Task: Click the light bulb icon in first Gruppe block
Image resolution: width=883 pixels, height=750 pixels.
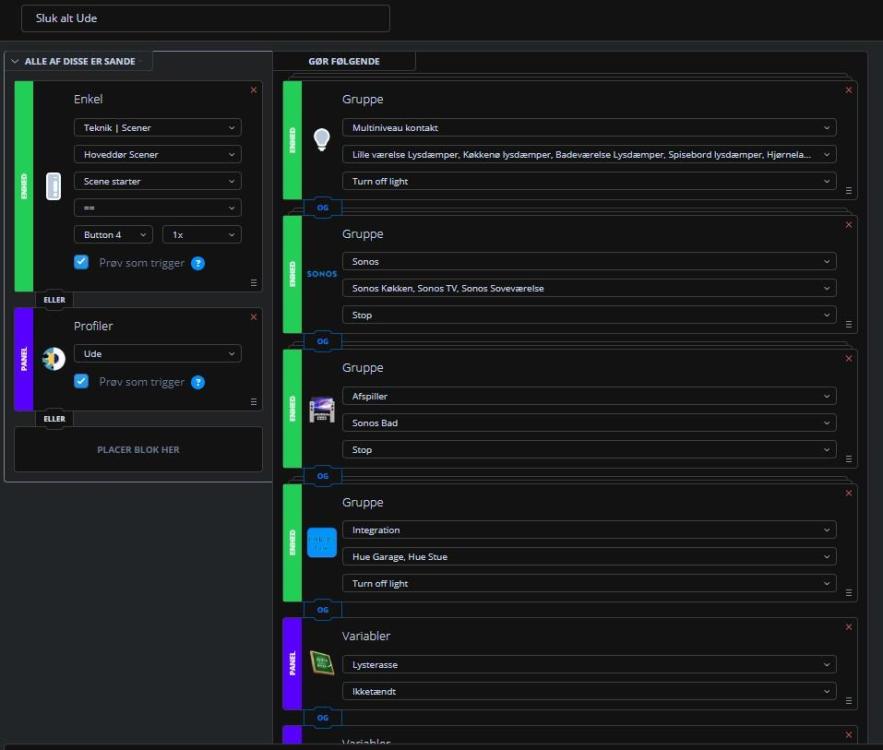Action: (321, 140)
